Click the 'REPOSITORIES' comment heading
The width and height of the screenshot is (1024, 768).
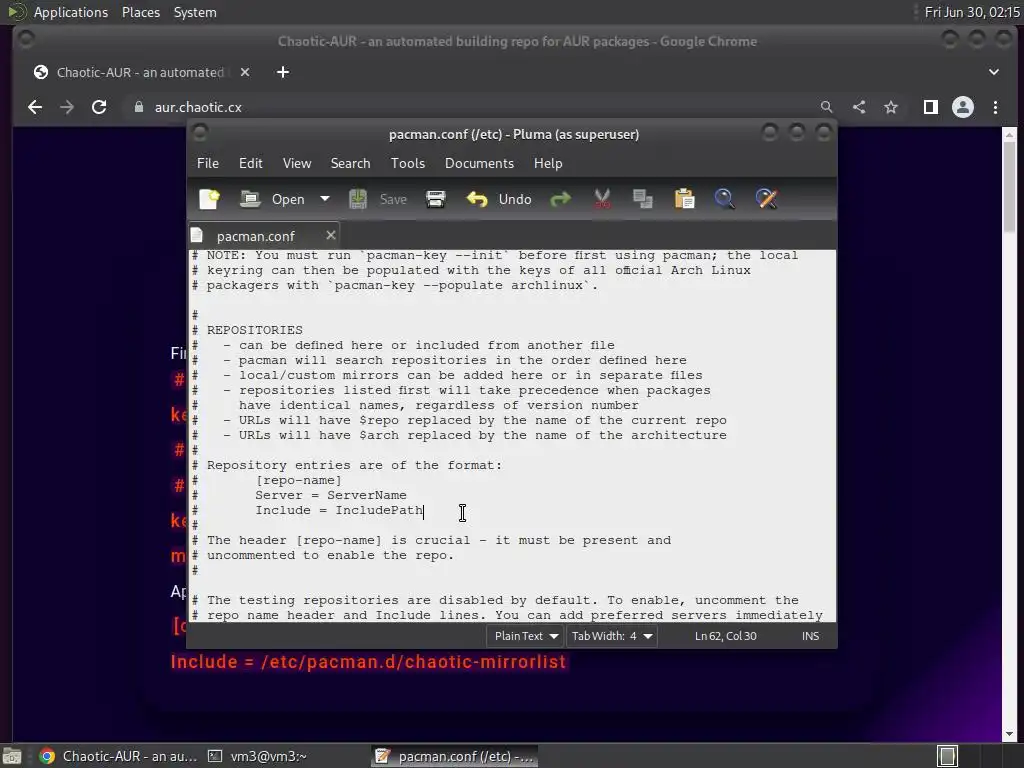point(255,330)
